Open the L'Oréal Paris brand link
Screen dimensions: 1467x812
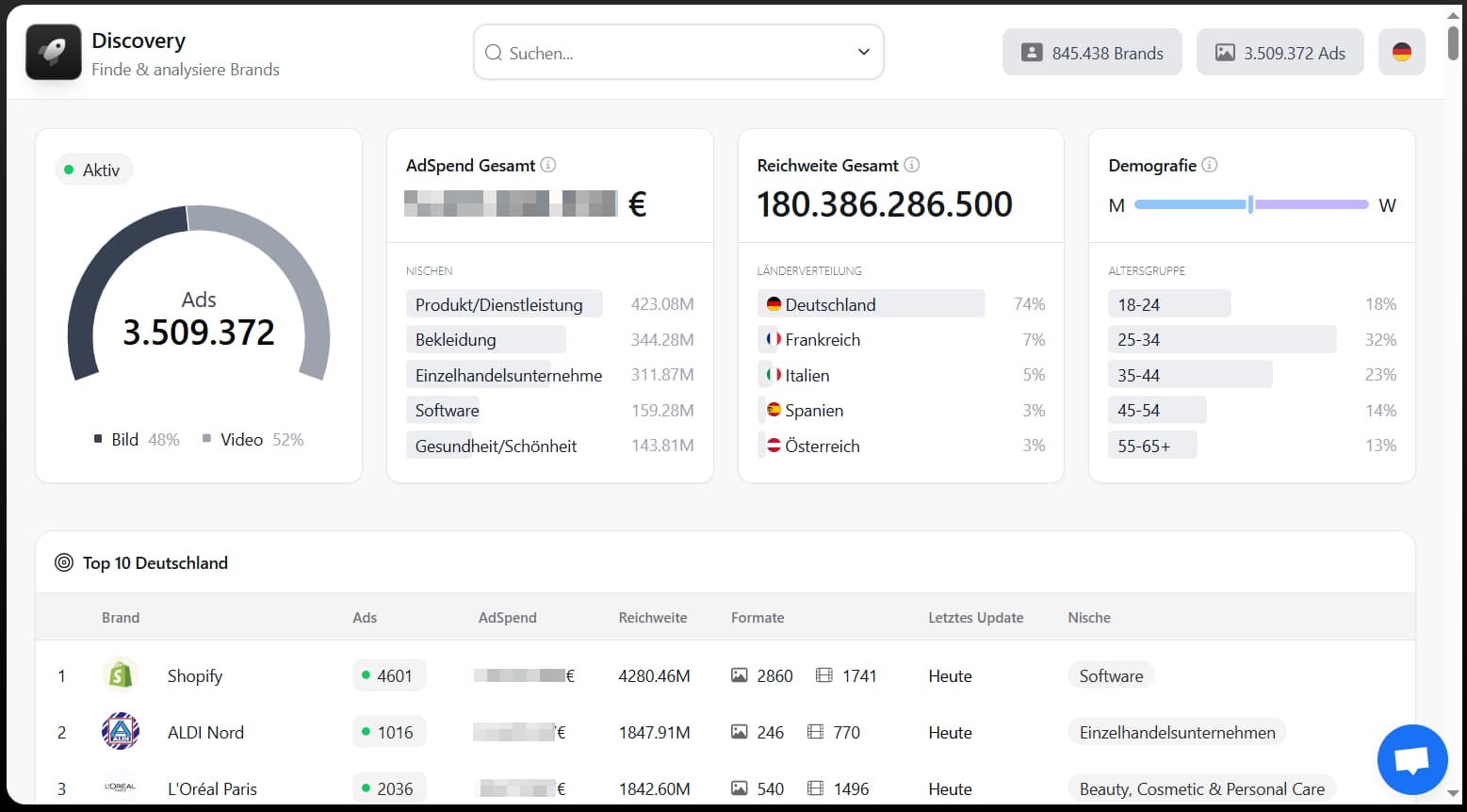point(212,788)
